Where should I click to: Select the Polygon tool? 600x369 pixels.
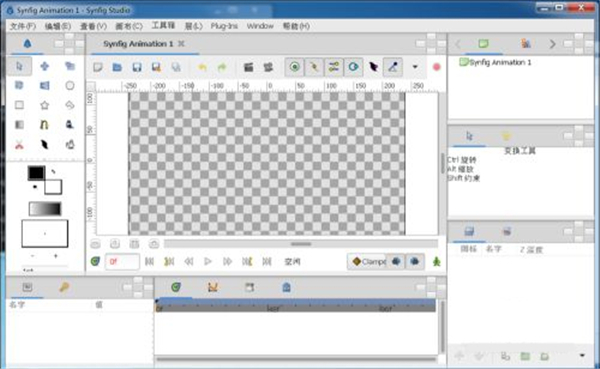[x=70, y=105]
